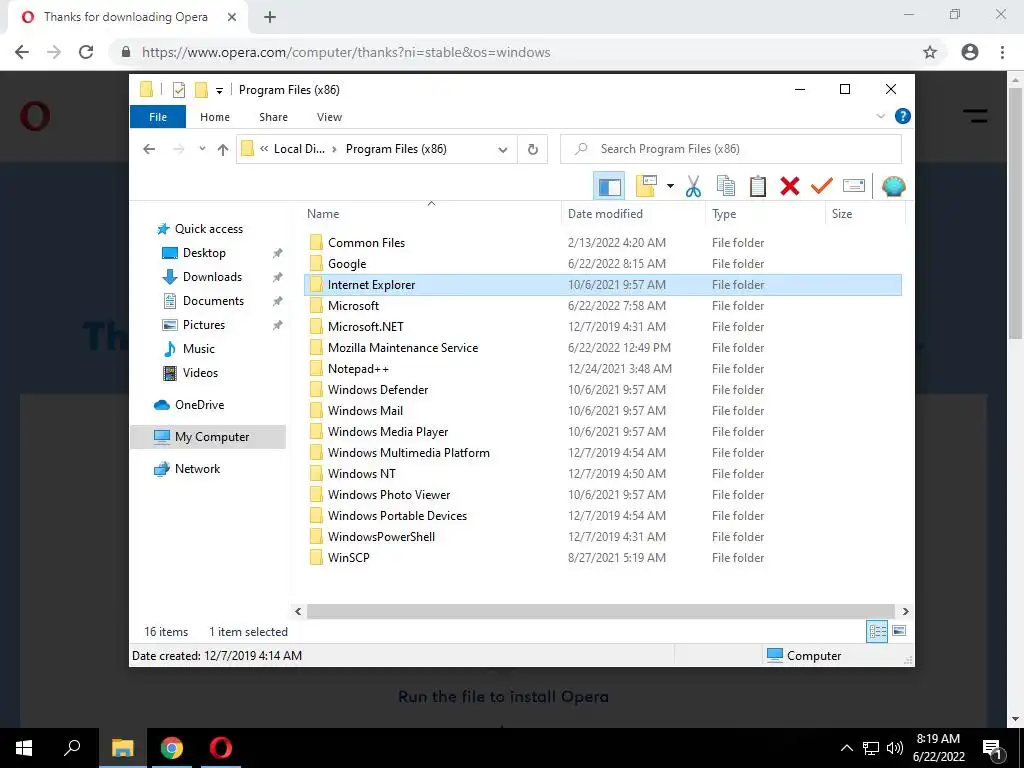Viewport: 1024px width, 768px height.
Task: Open the Chrome three-dot menu
Action: (x=1002, y=52)
